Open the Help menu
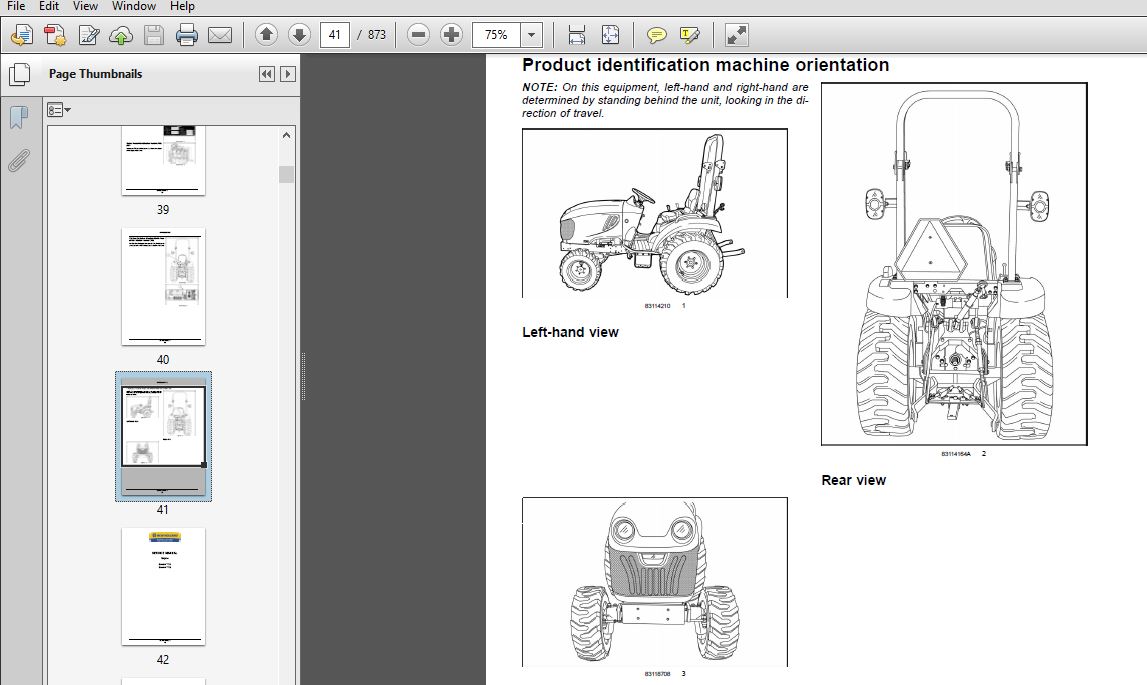This screenshot has height=685, width=1147. click(x=182, y=6)
